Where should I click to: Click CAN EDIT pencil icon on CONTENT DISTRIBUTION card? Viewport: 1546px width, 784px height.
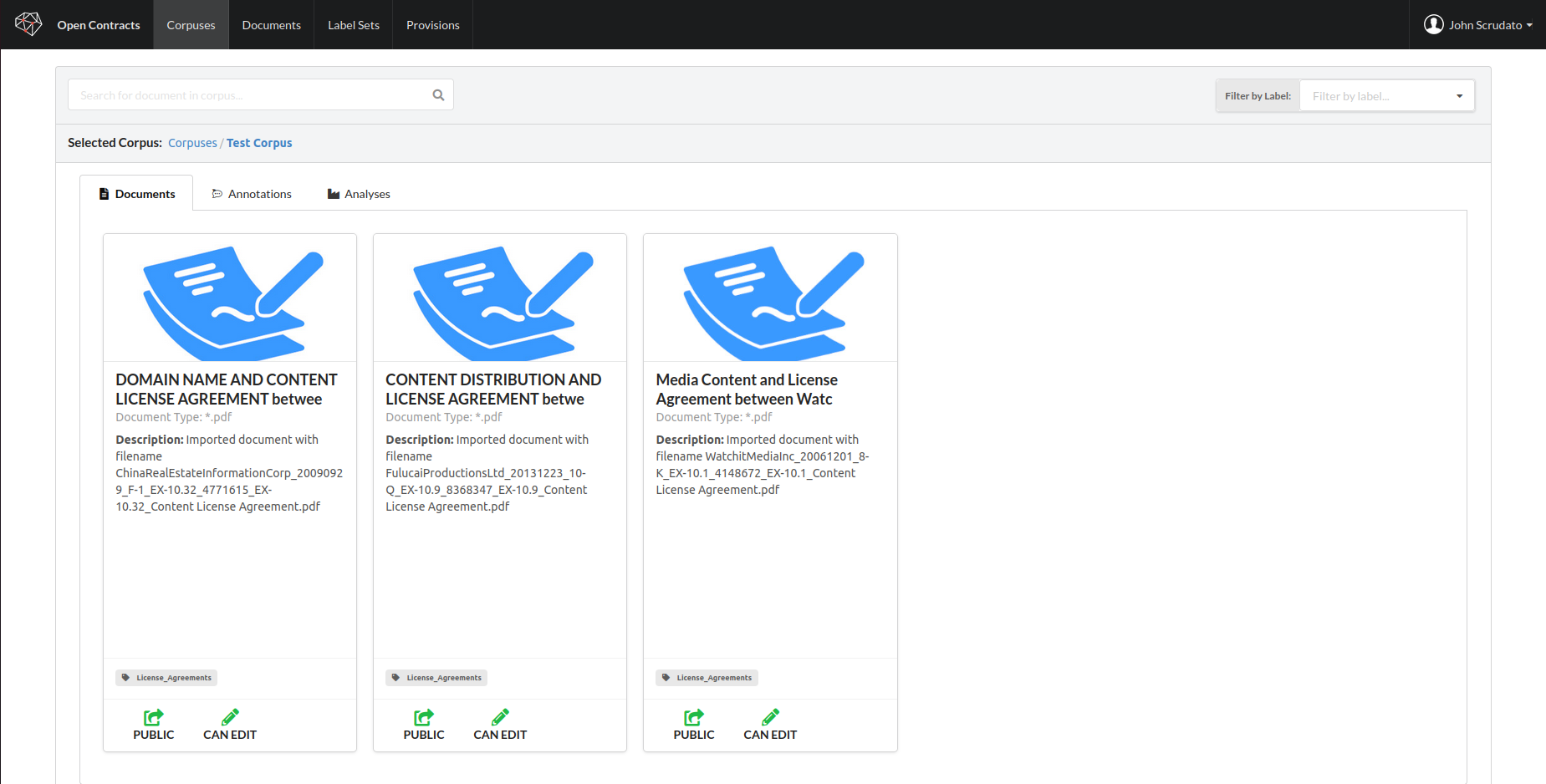click(x=500, y=717)
